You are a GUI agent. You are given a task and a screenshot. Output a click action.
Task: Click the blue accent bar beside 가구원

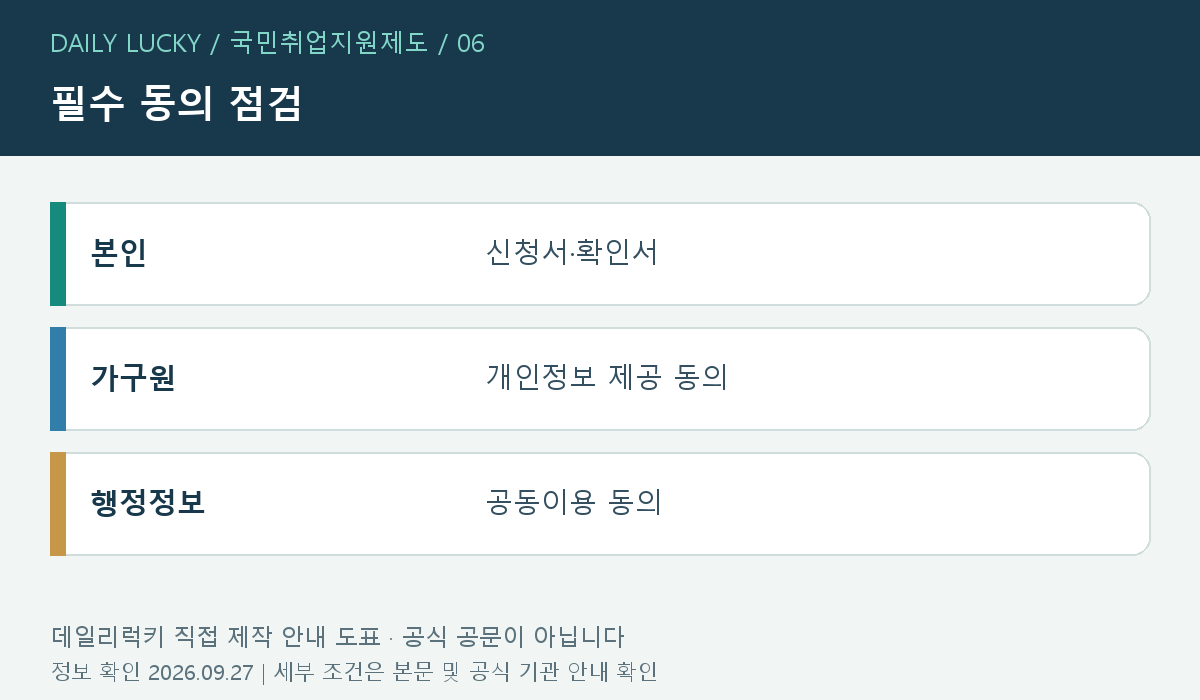click(x=58, y=379)
